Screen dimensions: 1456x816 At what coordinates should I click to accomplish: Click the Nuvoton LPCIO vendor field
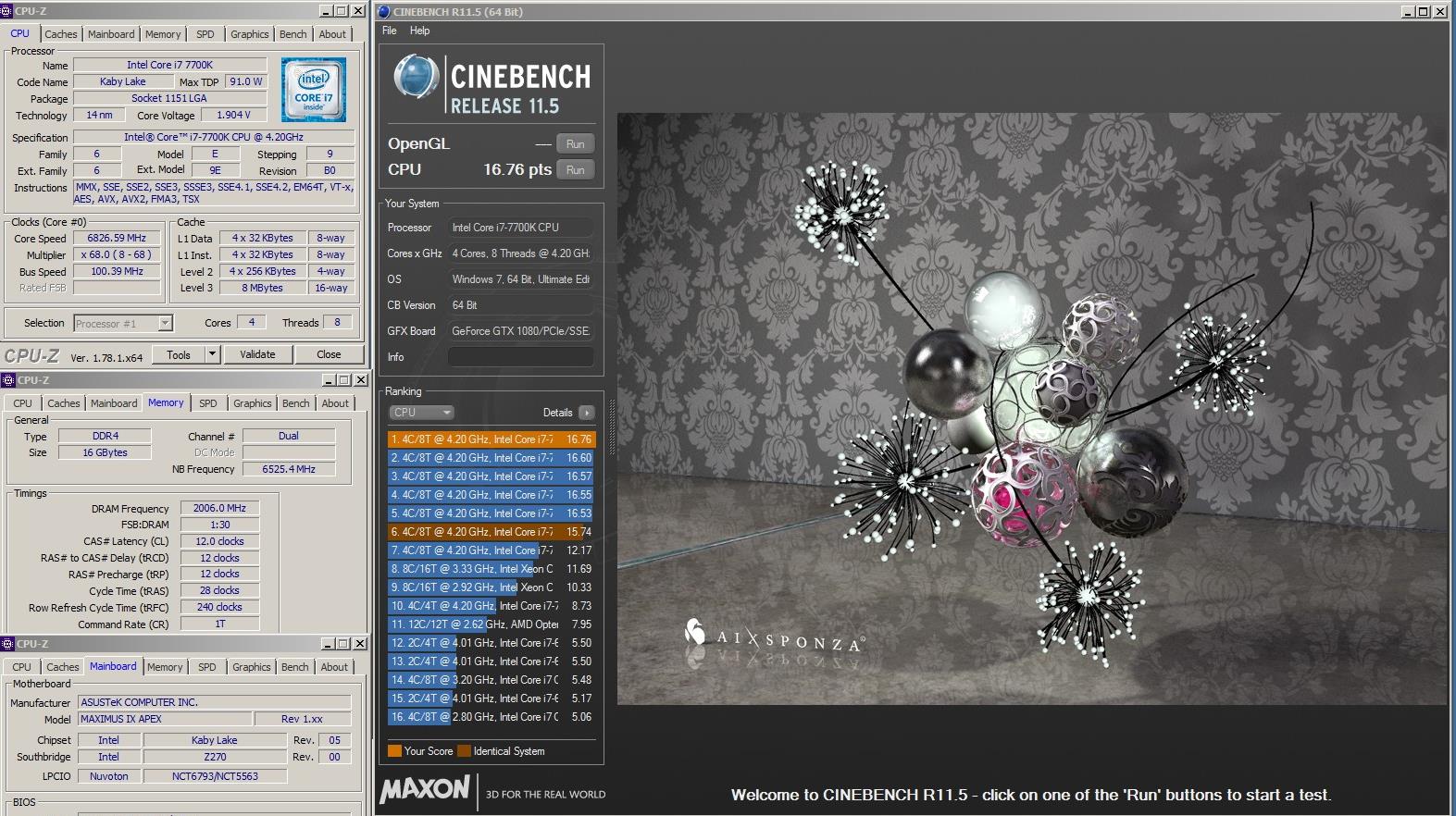(x=109, y=777)
